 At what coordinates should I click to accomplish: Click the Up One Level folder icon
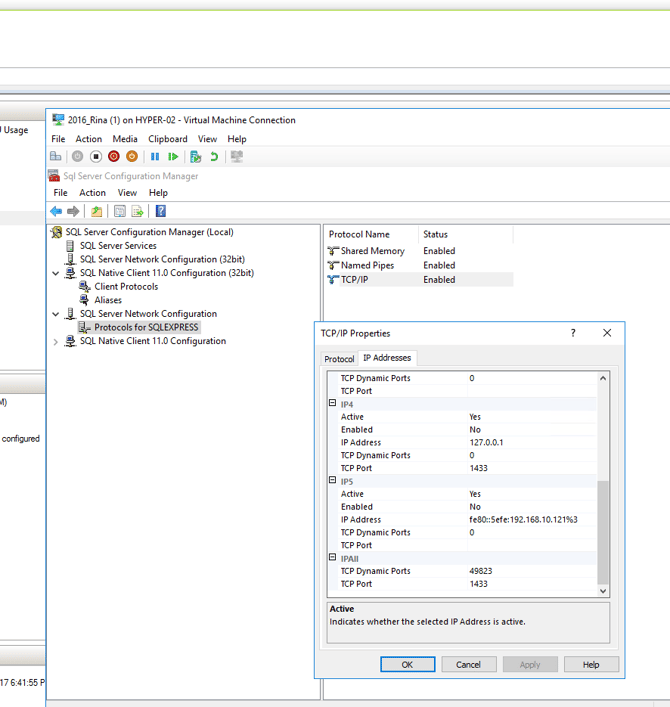click(x=96, y=211)
